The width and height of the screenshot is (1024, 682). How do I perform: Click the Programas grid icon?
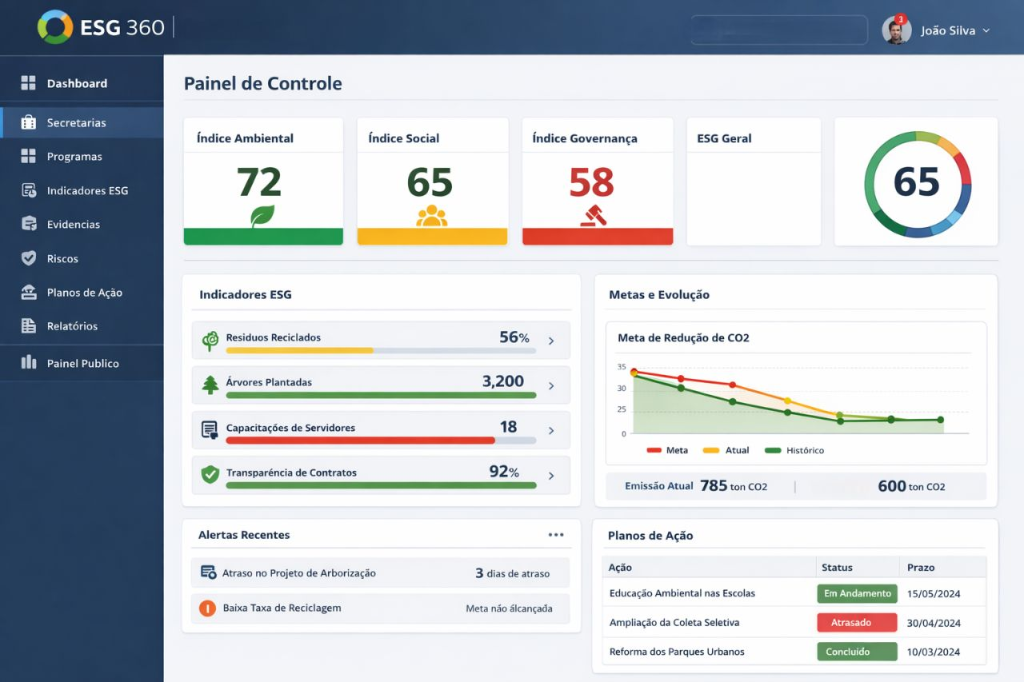coord(28,156)
